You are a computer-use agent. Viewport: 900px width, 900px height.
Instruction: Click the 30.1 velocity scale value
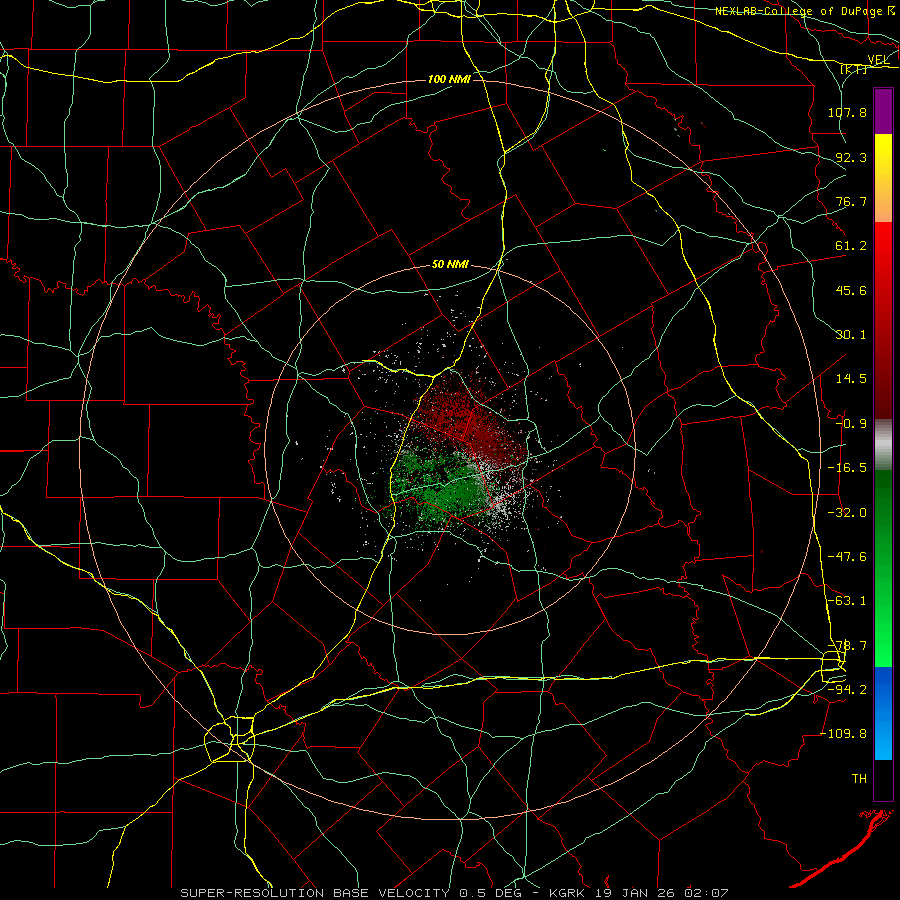tap(851, 335)
